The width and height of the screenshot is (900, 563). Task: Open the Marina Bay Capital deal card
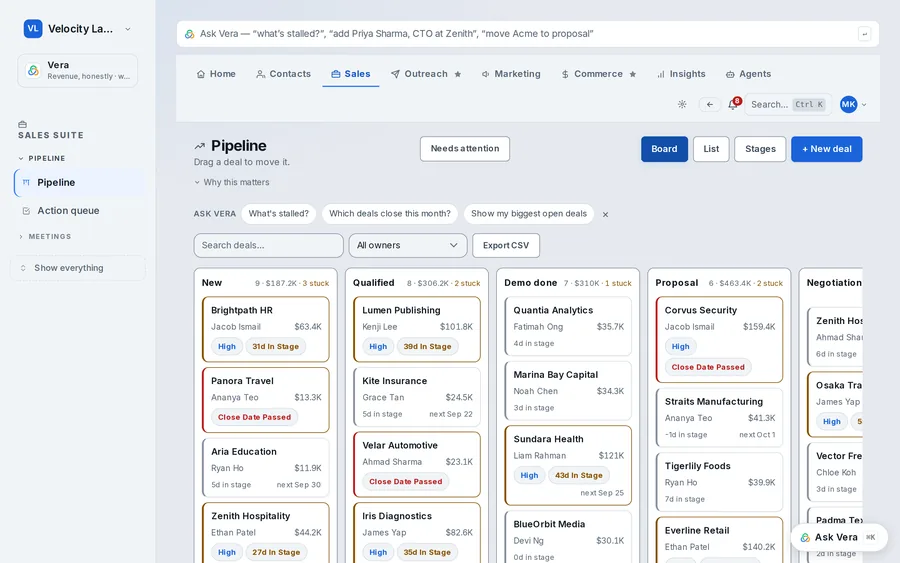tap(568, 390)
